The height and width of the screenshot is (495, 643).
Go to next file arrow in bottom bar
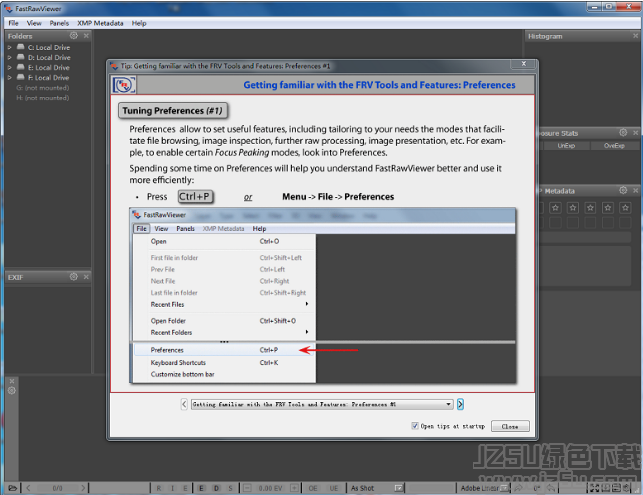coord(83,488)
